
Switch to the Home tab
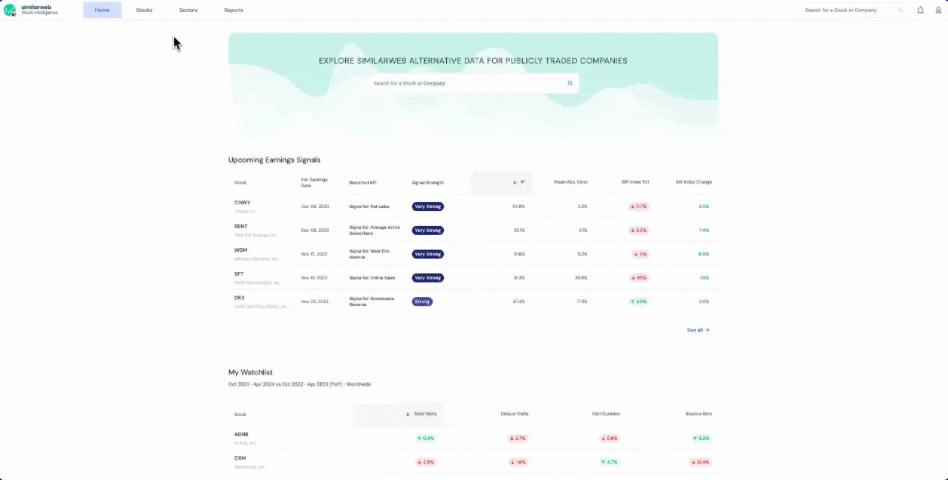click(102, 10)
